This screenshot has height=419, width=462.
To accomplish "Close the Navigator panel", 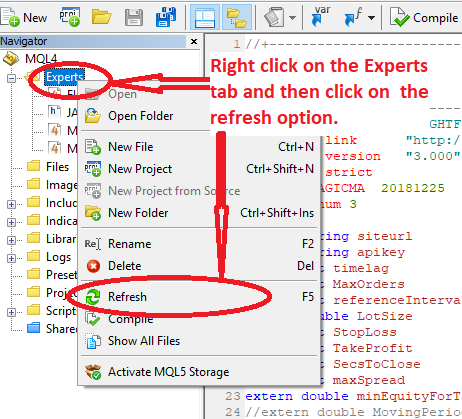I will pos(194,41).
